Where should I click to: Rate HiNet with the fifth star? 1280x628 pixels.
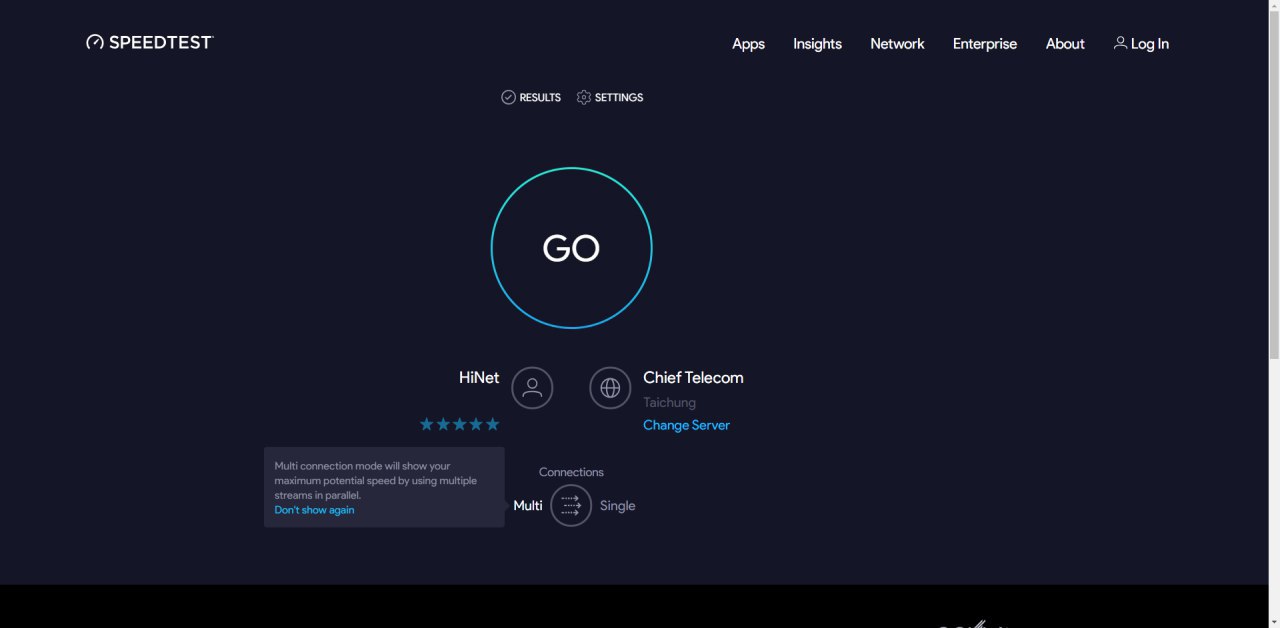[x=492, y=424]
